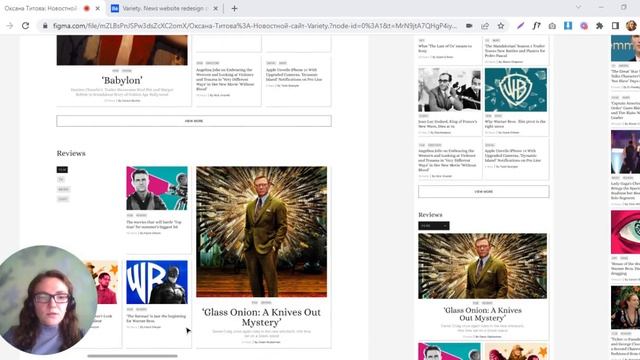Click the Glass Onion image in tablet layout
The image size is (640, 360).
(x=482, y=266)
